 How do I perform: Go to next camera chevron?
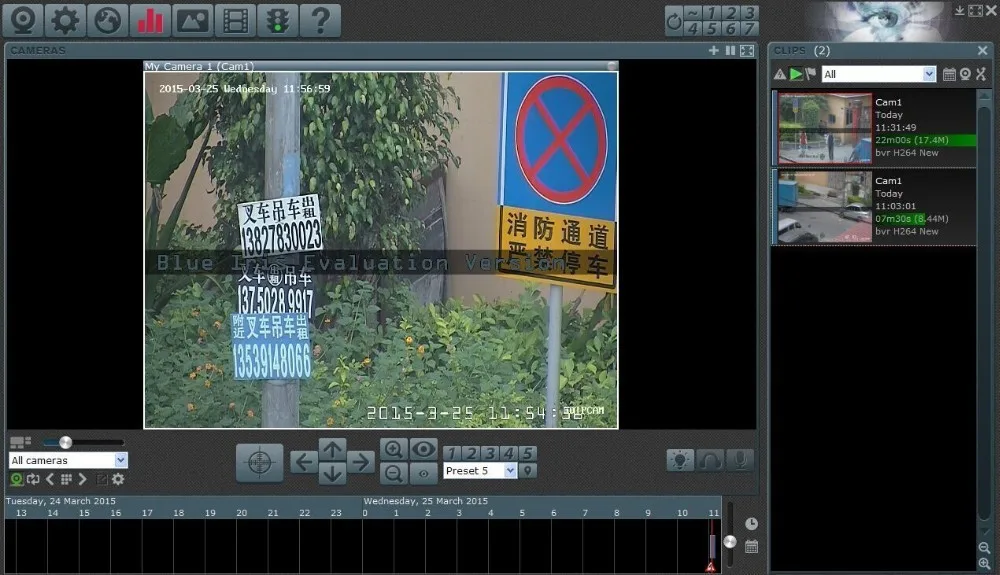[82, 479]
